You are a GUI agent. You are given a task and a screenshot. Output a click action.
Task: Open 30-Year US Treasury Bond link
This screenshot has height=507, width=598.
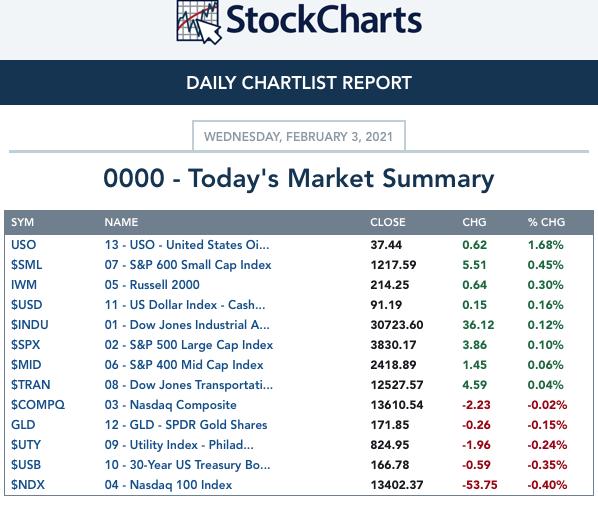click(187, 465)
